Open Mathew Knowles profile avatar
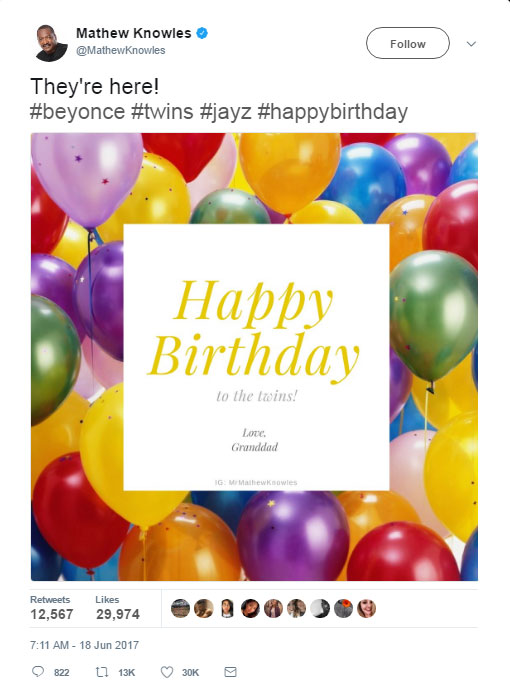This screenshot has width=510, height=688. [x=51, y=43]
